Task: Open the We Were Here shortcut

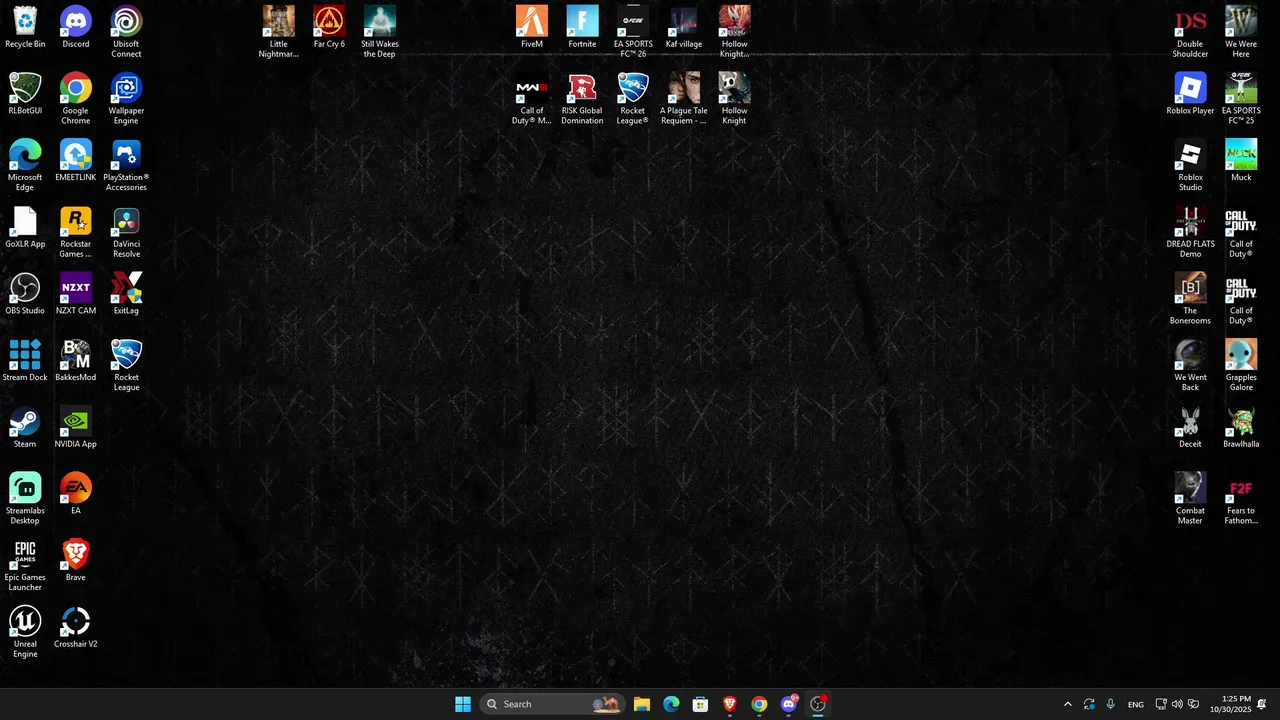Action: click(x=1241, y=33)
